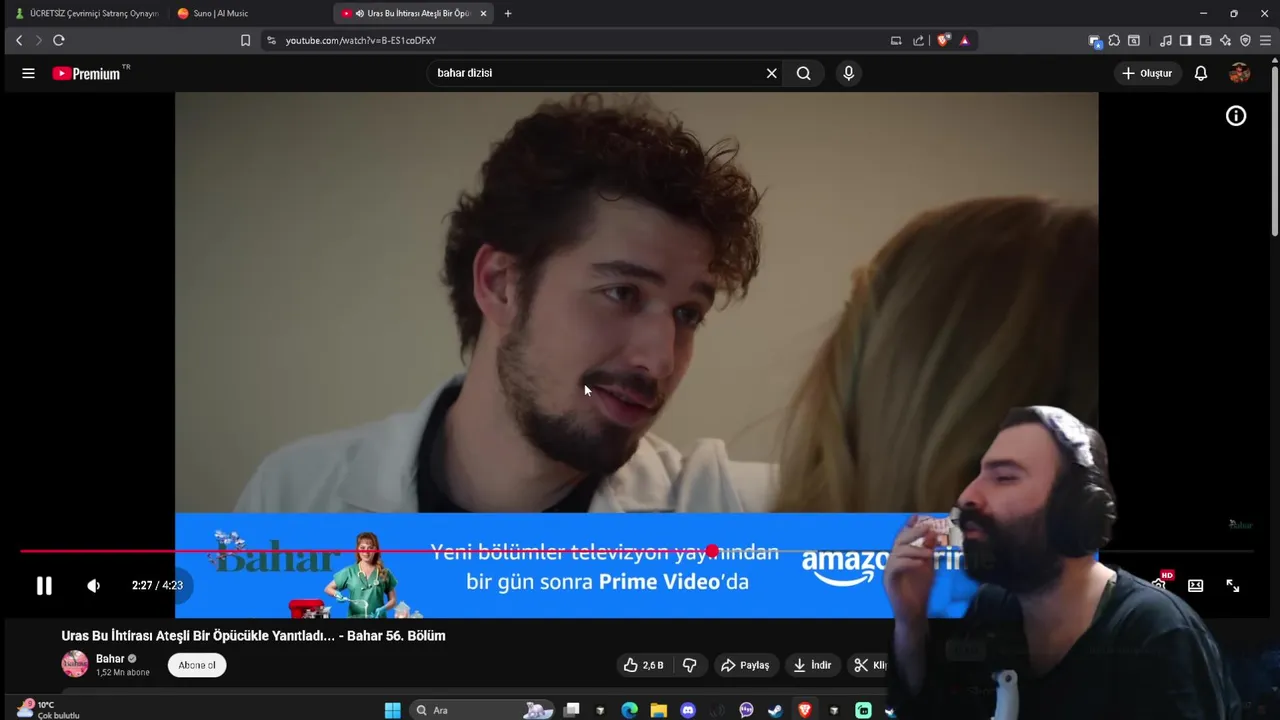Screen dimensions: 1280x720
Task: View site information icon
Action: [x=271, y=40]
